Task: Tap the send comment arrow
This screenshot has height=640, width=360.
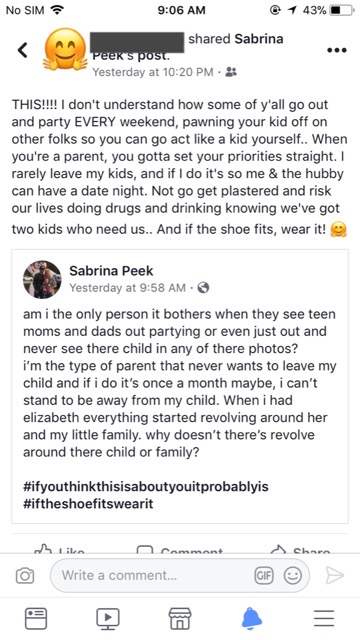Action: [334, 576]
